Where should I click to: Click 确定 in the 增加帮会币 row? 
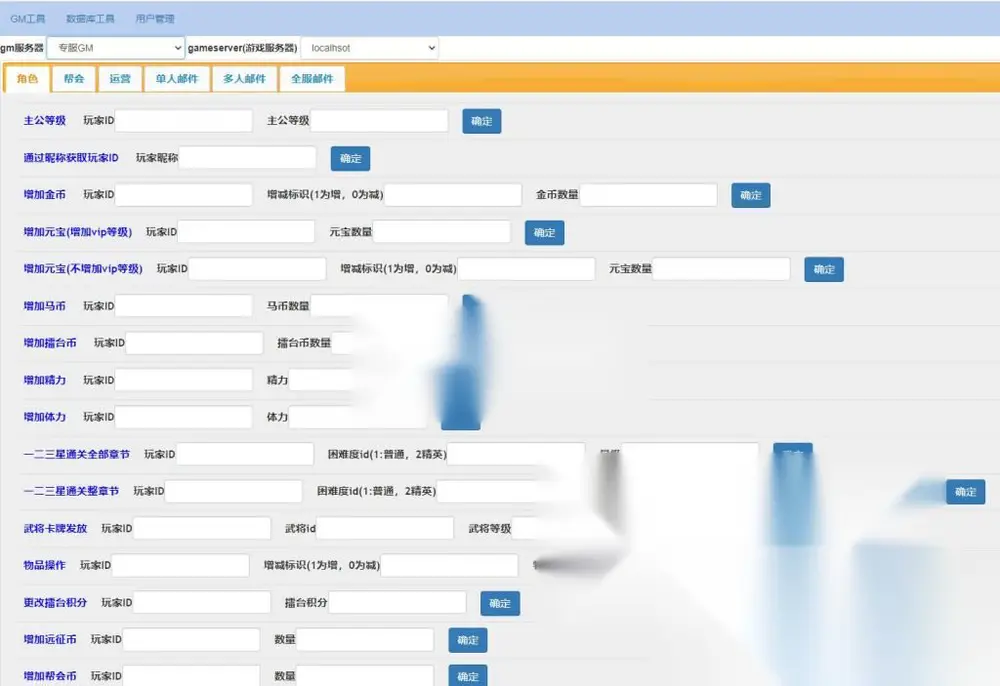[467, 675]
